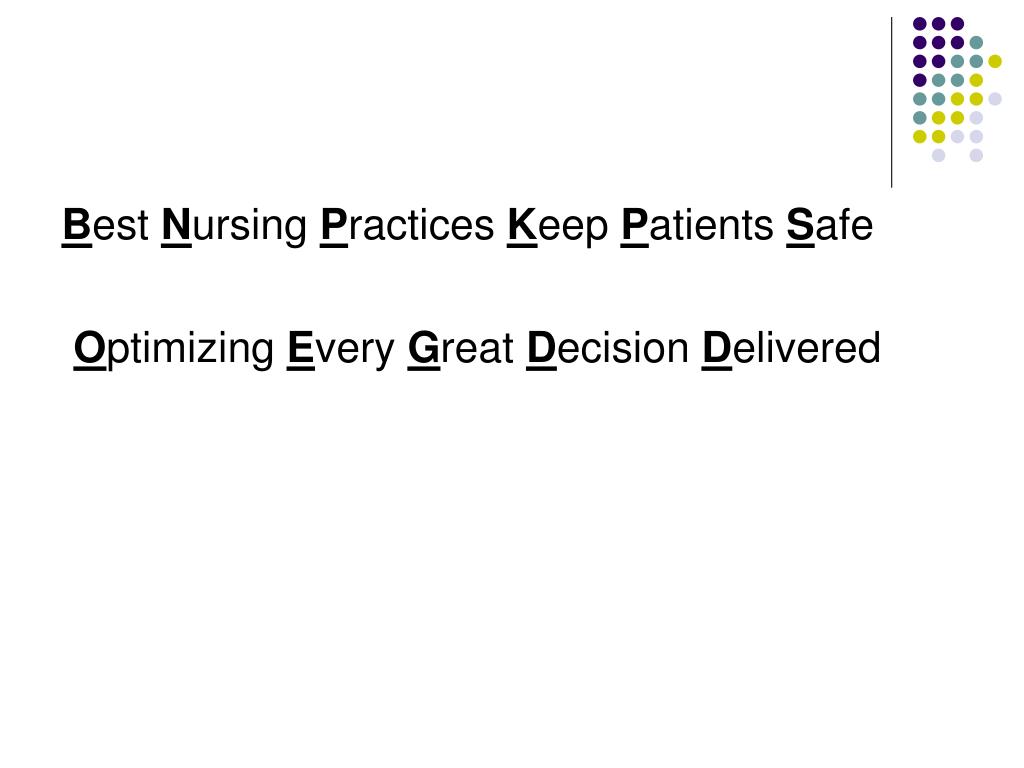Select the word "Nursing"
The height and width of the screenshot is (768, 1024).
coord(234,227)
